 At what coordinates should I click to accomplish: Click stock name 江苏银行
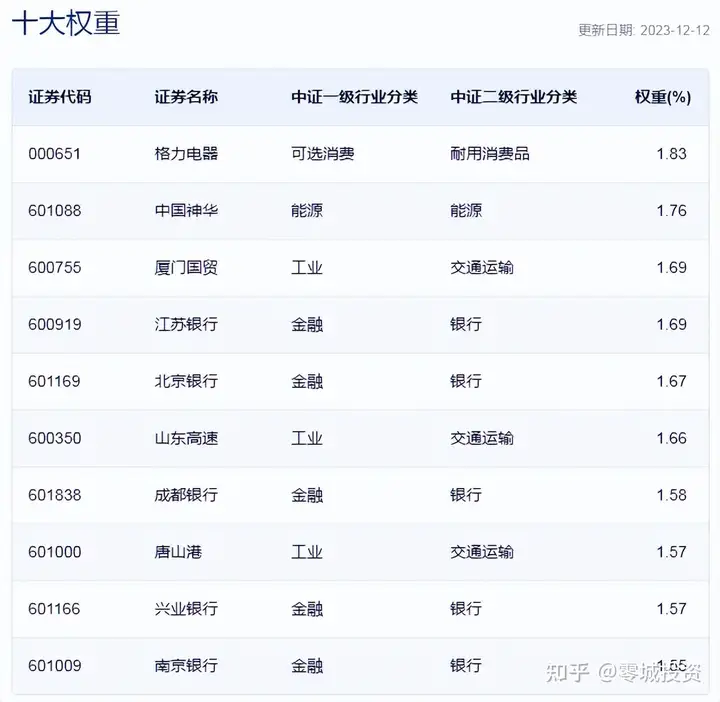(x=186, y=324)
